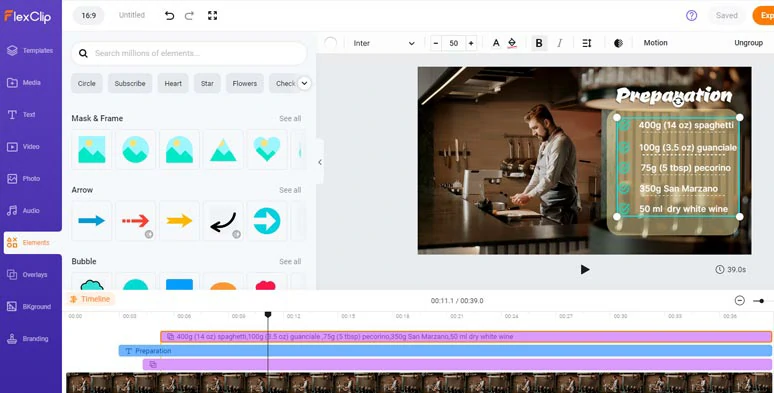Open the opacity setting icon

pos(618,43)
